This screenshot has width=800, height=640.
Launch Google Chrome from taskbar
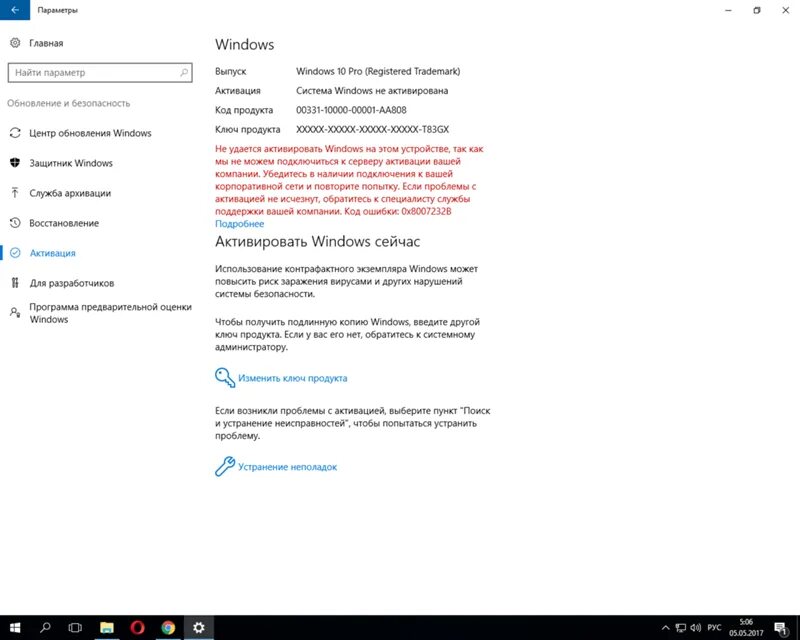168,628
